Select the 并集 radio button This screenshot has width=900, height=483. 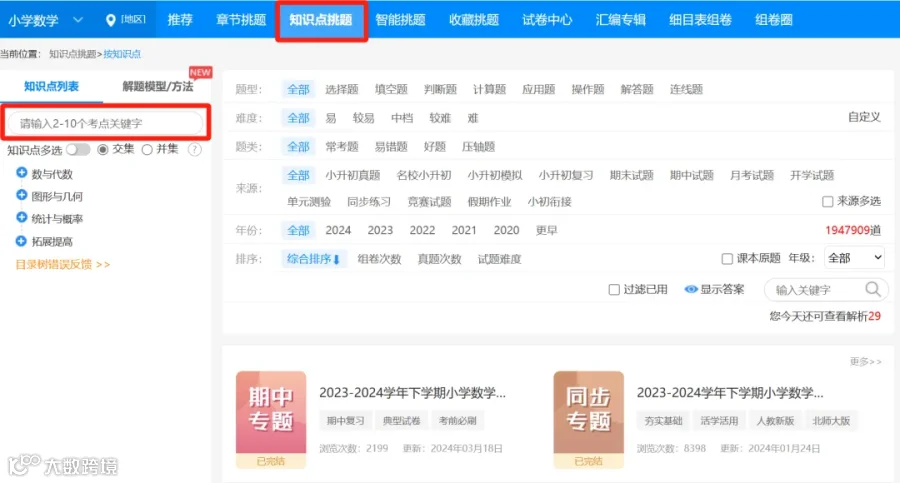pos(147,149)
